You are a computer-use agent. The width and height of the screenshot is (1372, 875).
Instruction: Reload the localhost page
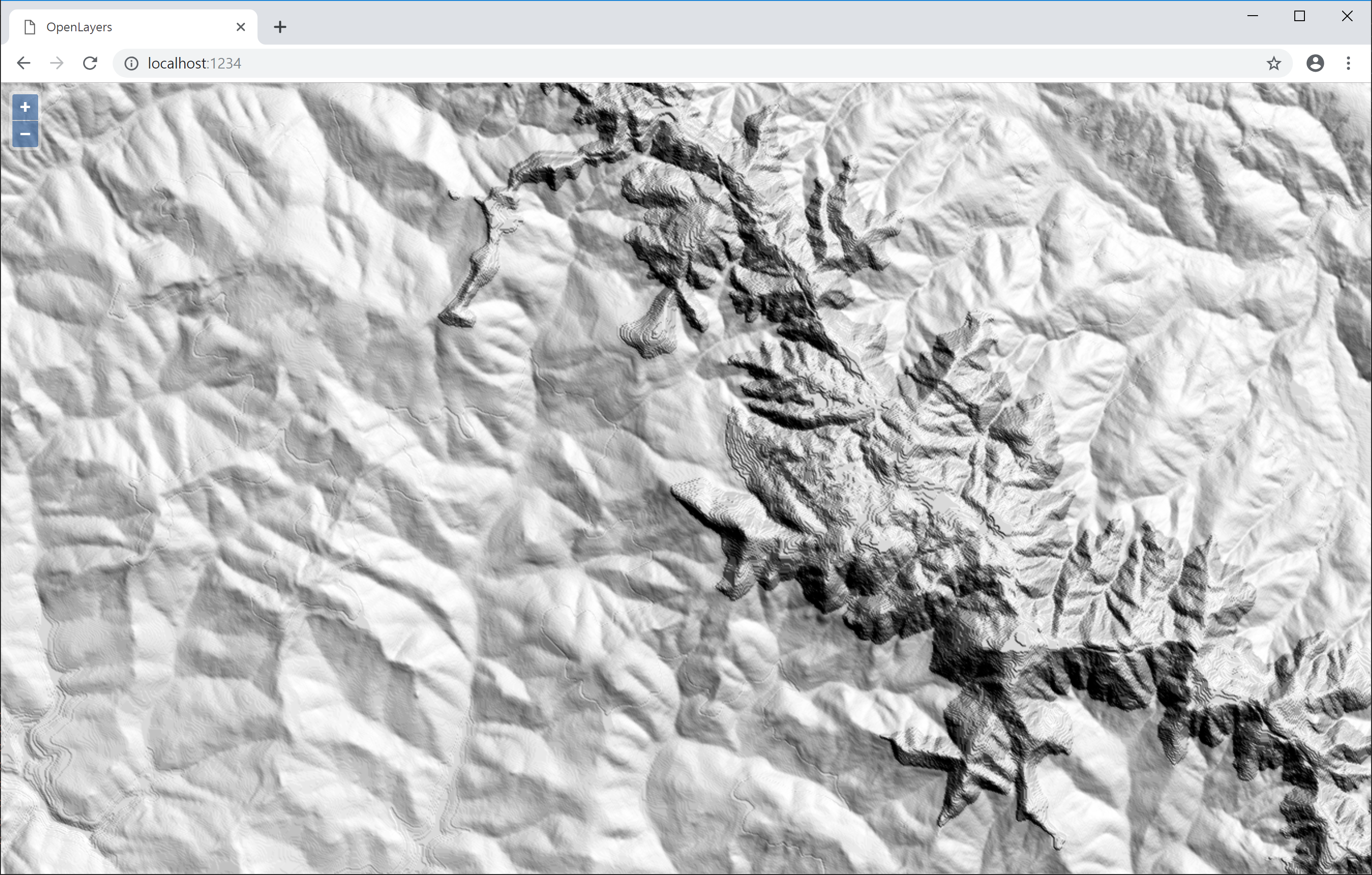[90, 63]
